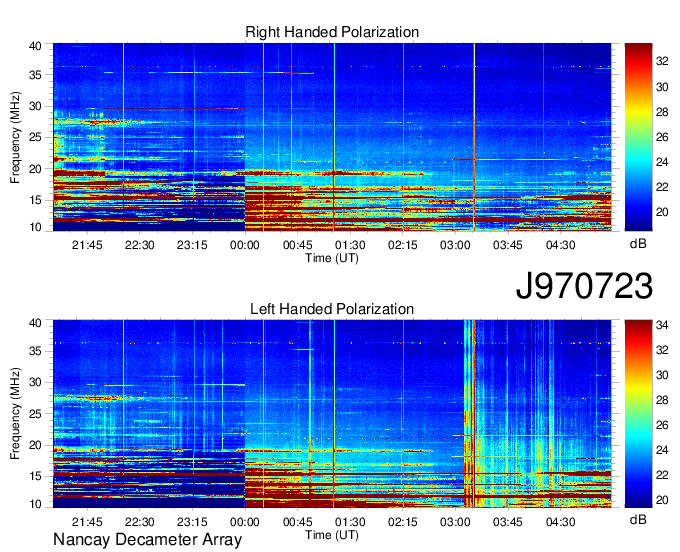680x552 pixels.
Task: Click the 21:45 time tick under Right Handed plot
Action: tap(87, 245)
